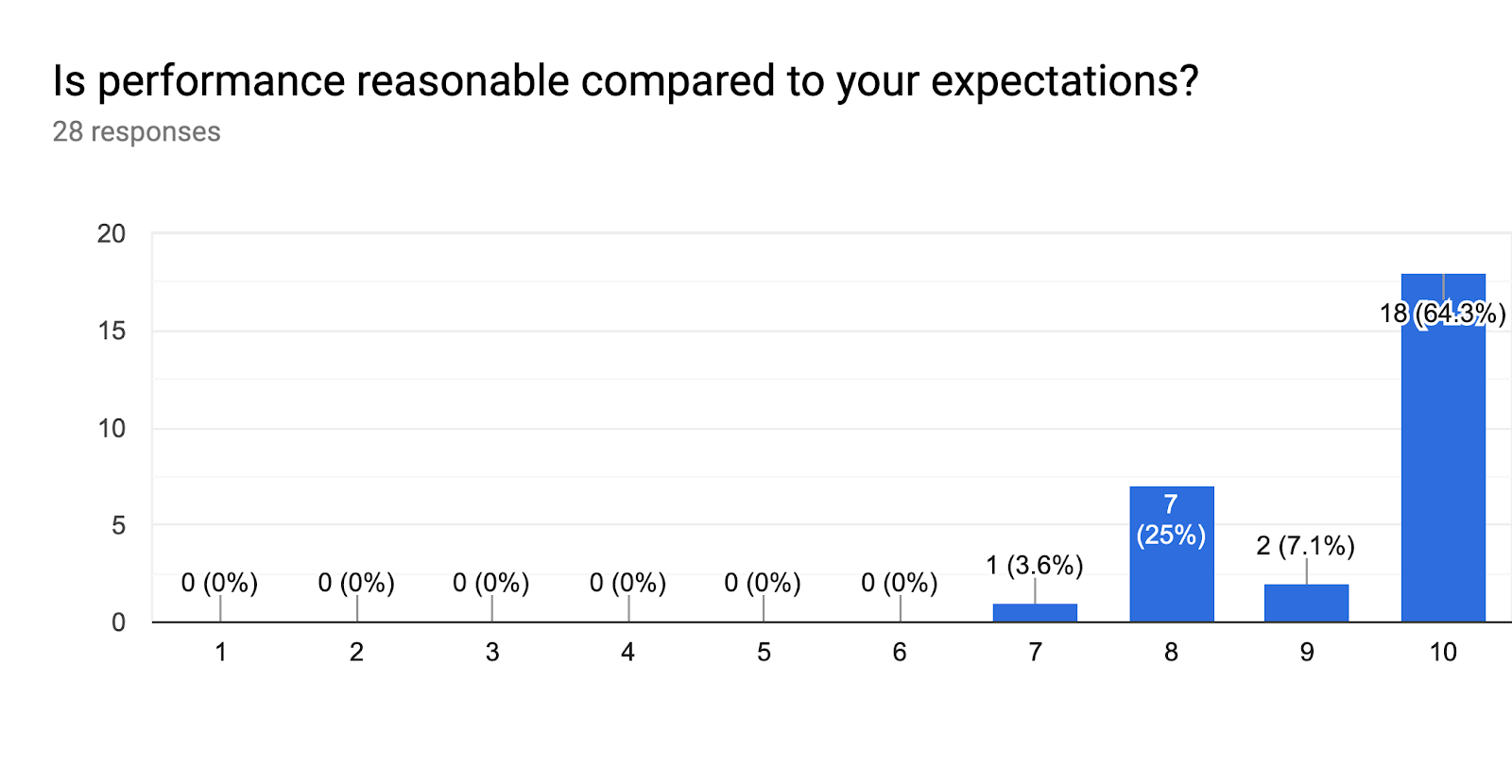Click y-axis label 10
The image size is (1512, 784).
[112, 429]
